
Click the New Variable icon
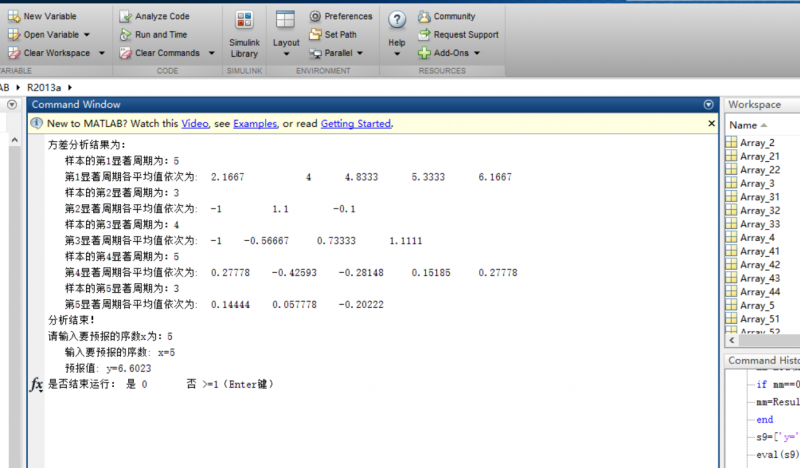pyautogui.click(x=13, y=17)
